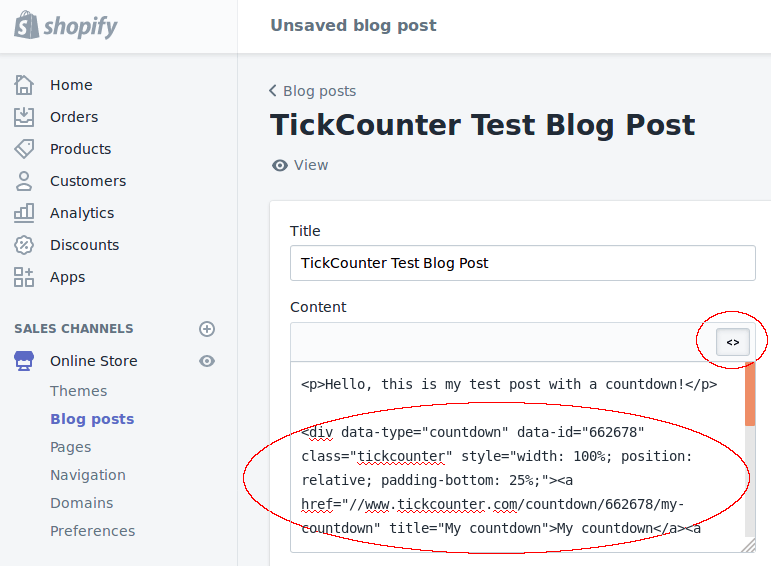
Task: Click the Online Store storefront icon
Action: [24, 361]
